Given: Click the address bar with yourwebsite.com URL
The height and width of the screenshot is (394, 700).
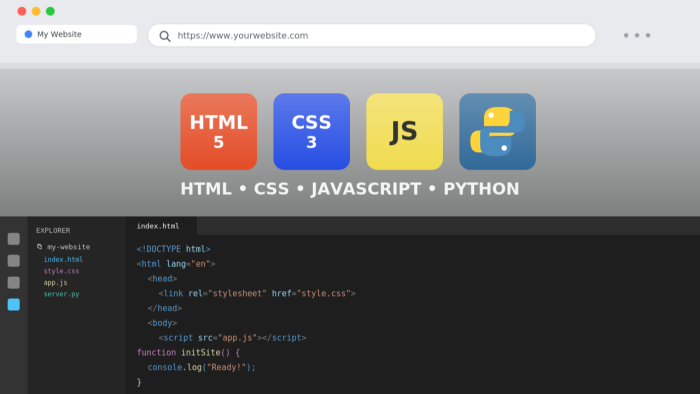Looking at the screenshot, I should 371,35.
